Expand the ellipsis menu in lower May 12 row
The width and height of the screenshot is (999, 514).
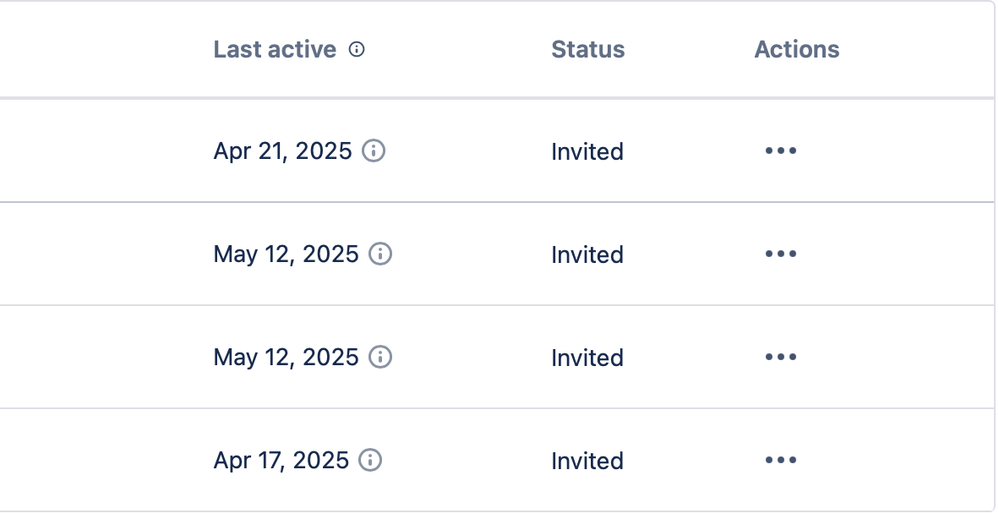coord(780,357)
